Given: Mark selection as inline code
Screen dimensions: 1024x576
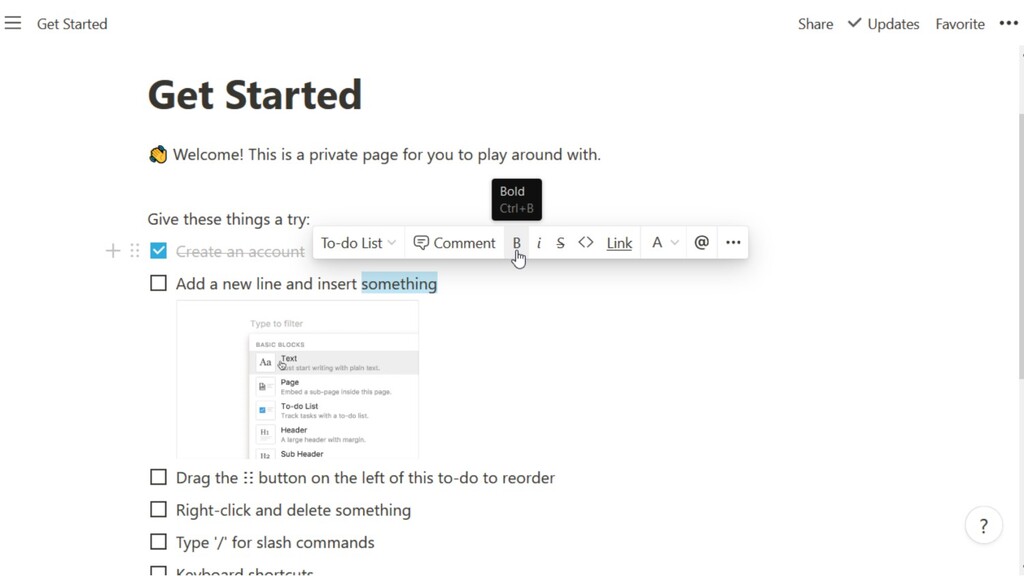Looking at the screenshot, I should 586,243.
